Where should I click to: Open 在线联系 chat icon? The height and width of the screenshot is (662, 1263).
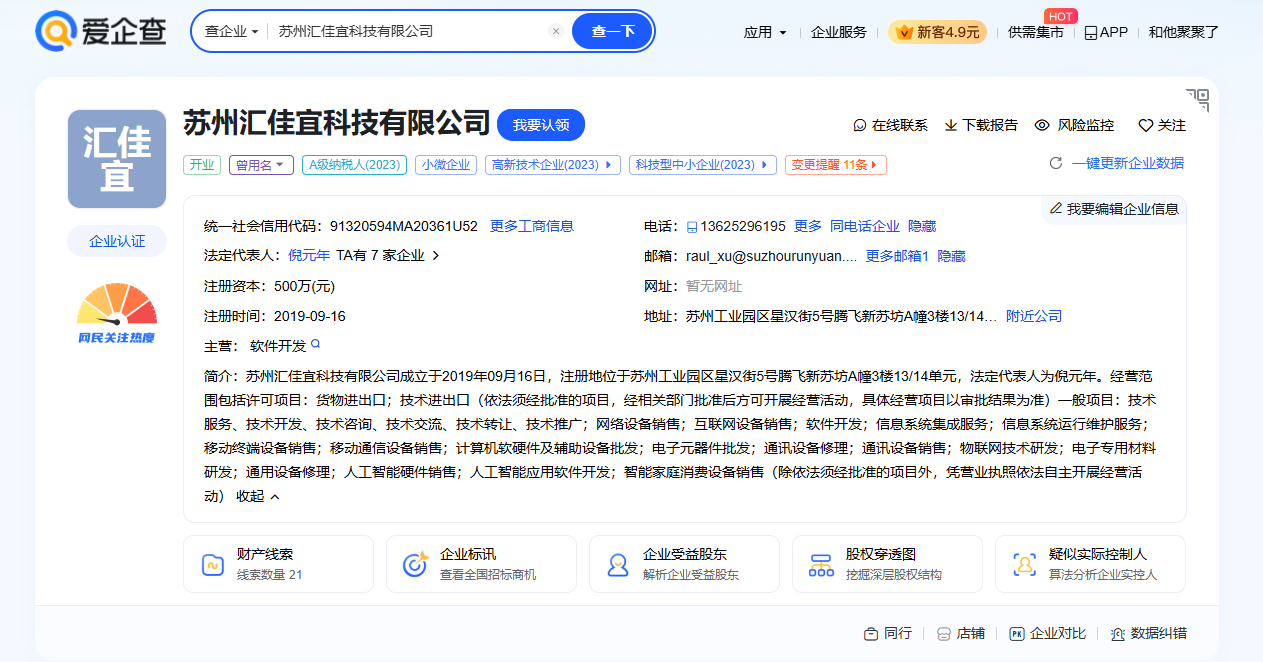coord(860,125)
